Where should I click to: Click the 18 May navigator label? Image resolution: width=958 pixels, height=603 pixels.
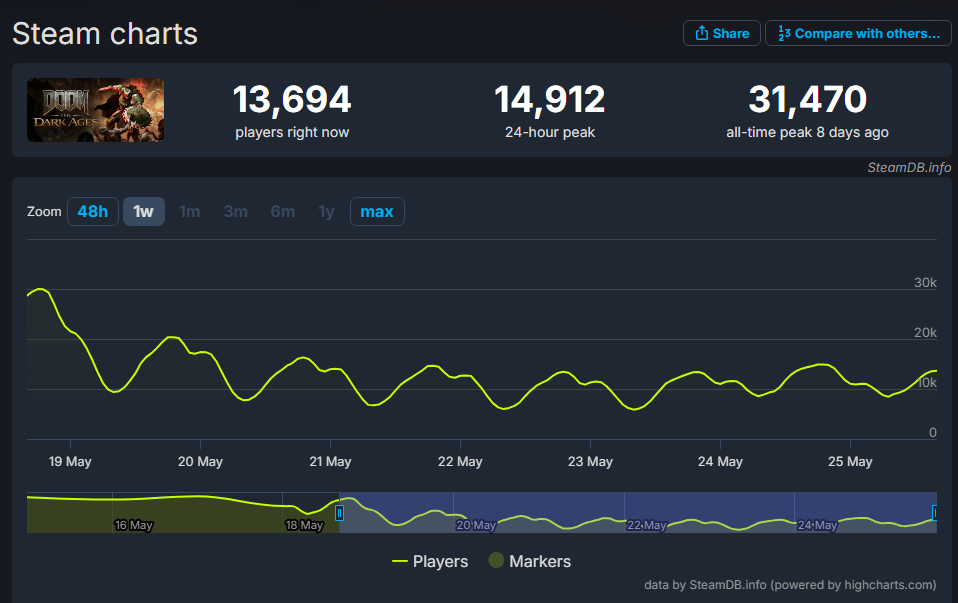click(x=304, y=525)
